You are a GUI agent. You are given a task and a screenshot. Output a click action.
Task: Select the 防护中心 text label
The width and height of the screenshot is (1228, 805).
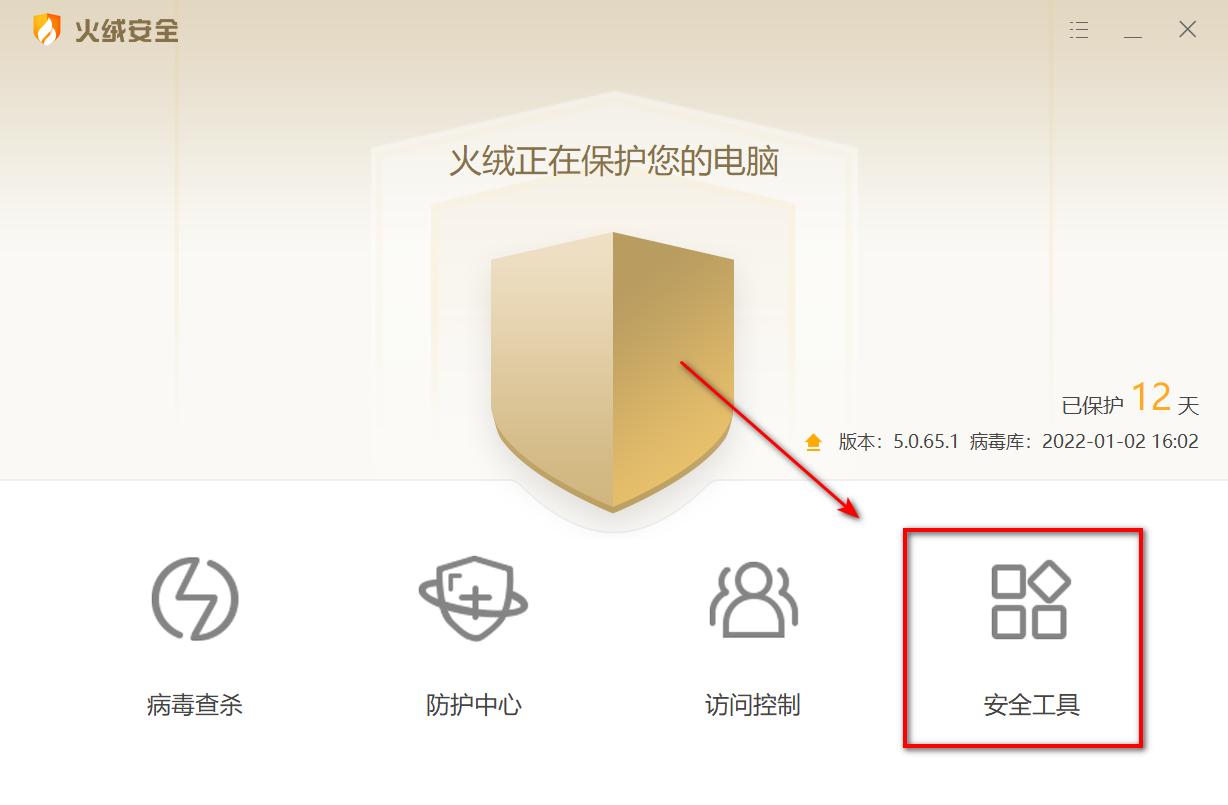pos(474,705)
